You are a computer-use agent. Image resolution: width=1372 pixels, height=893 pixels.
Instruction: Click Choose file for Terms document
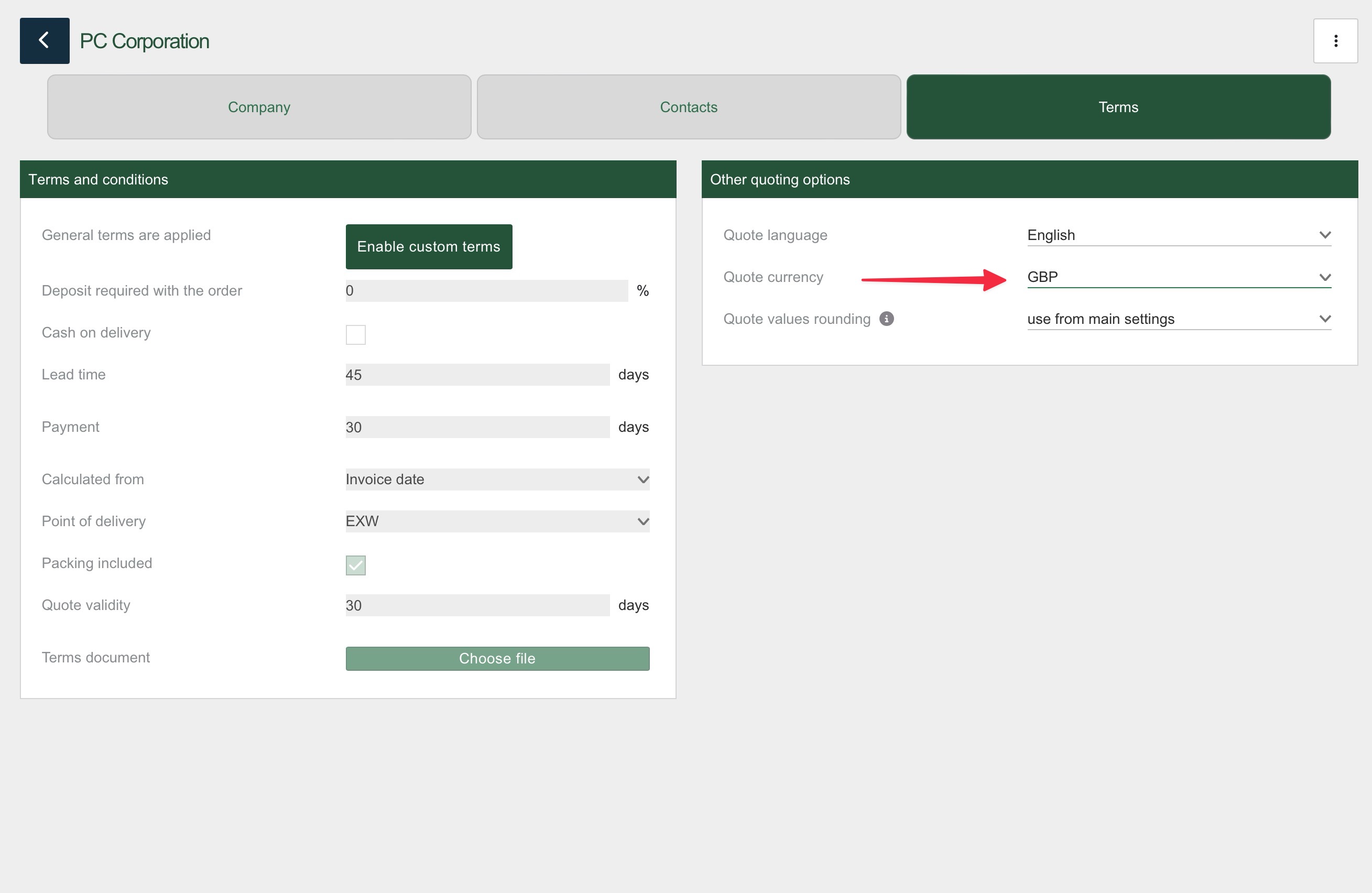(497, 658)
